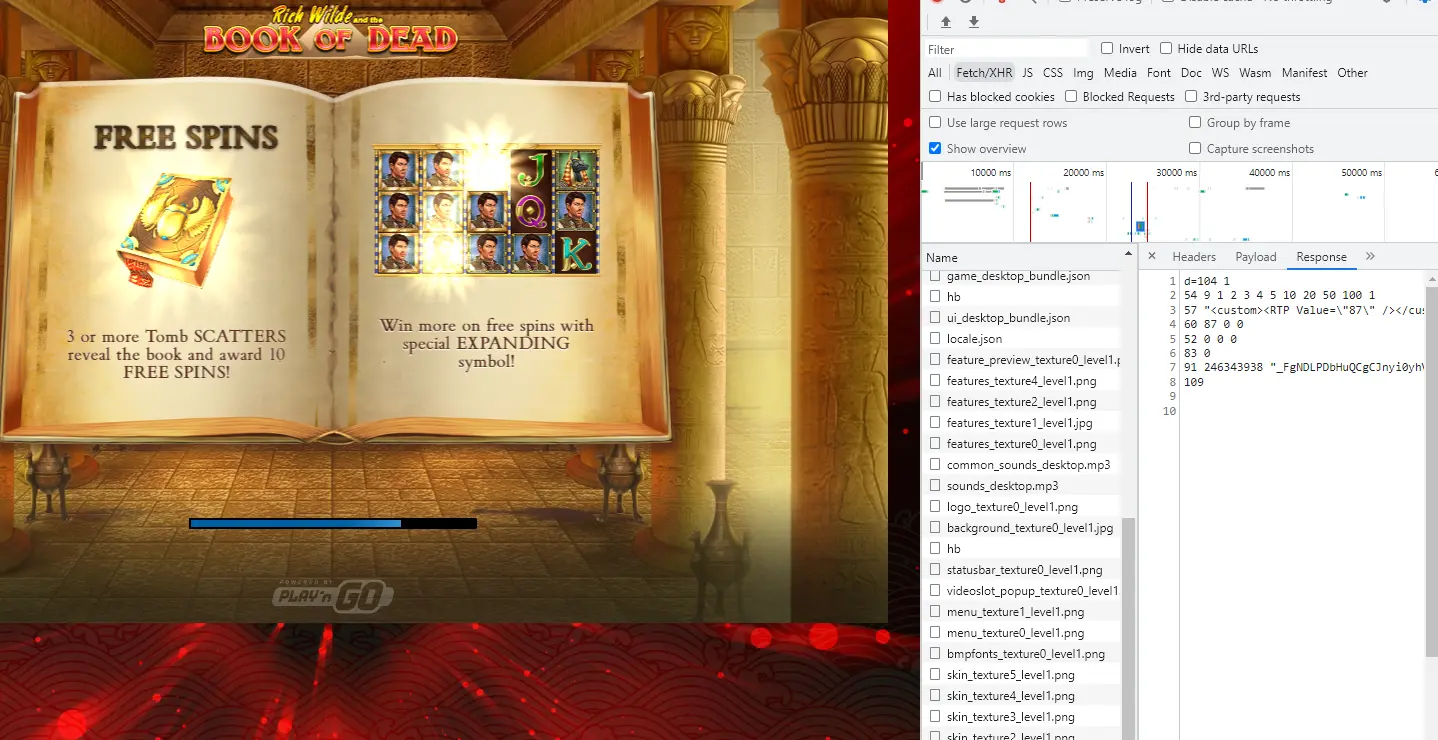Close the request details pane with X
The width and height of the screenshot is (1438, 740).
(x=1151, y=256)
